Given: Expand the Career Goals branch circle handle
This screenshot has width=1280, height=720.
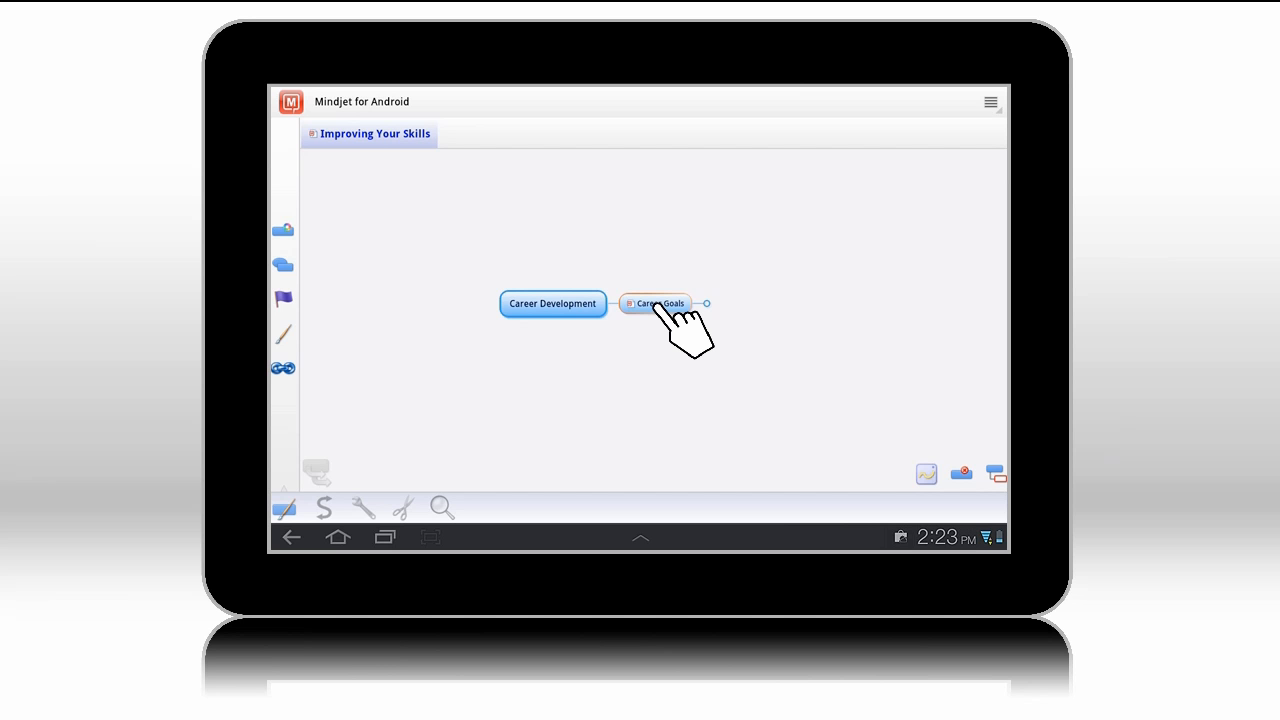Looking at the screenshot, I should tap(707, 304).
